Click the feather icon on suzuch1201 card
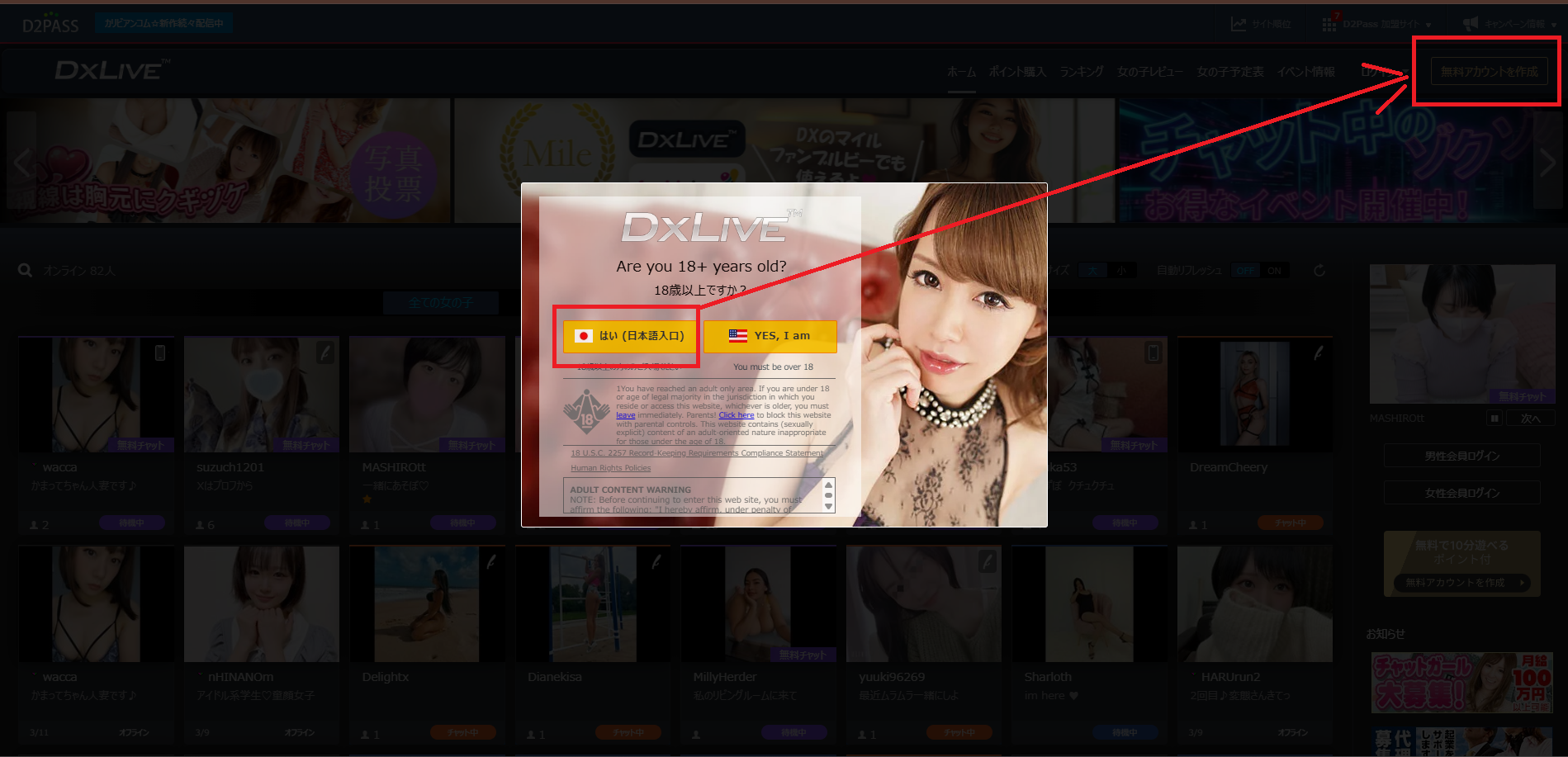1568x757 pixels. (325, 352)
